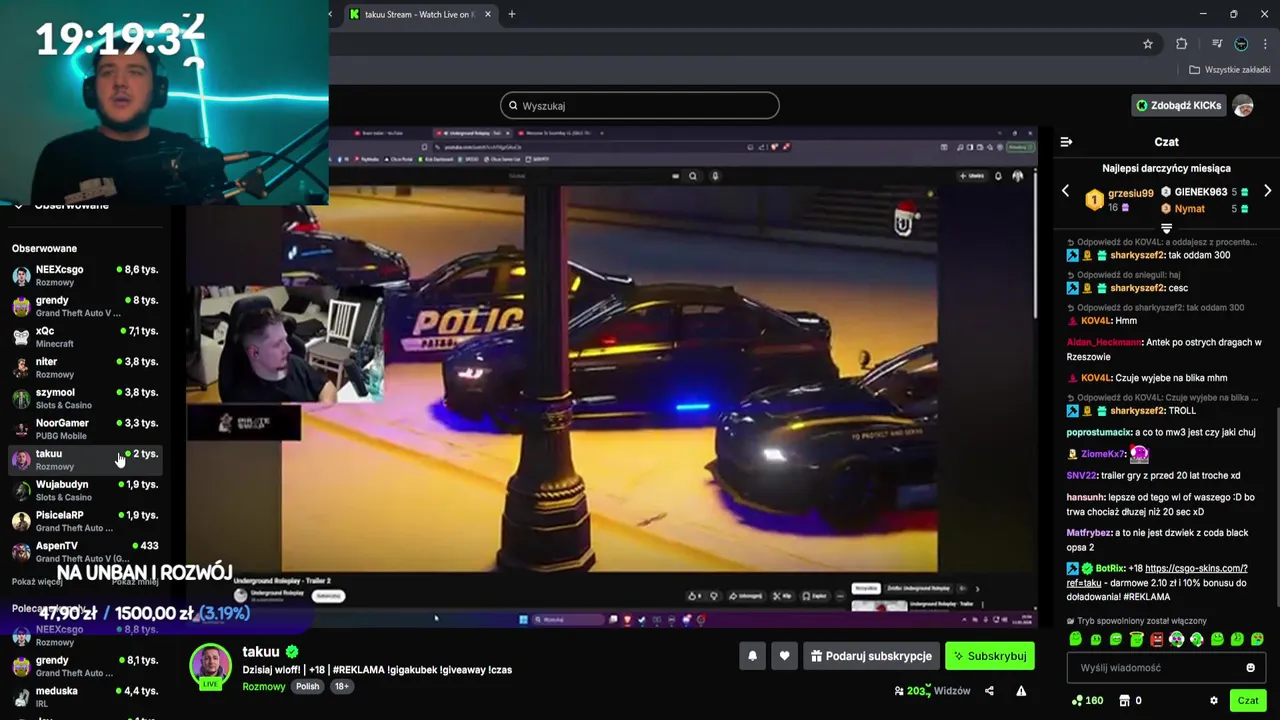Screen dimensions: 1280x720
Task: Click username Nymat in leaderboard
Action: pyautogui.click(x=1189, y=209)
